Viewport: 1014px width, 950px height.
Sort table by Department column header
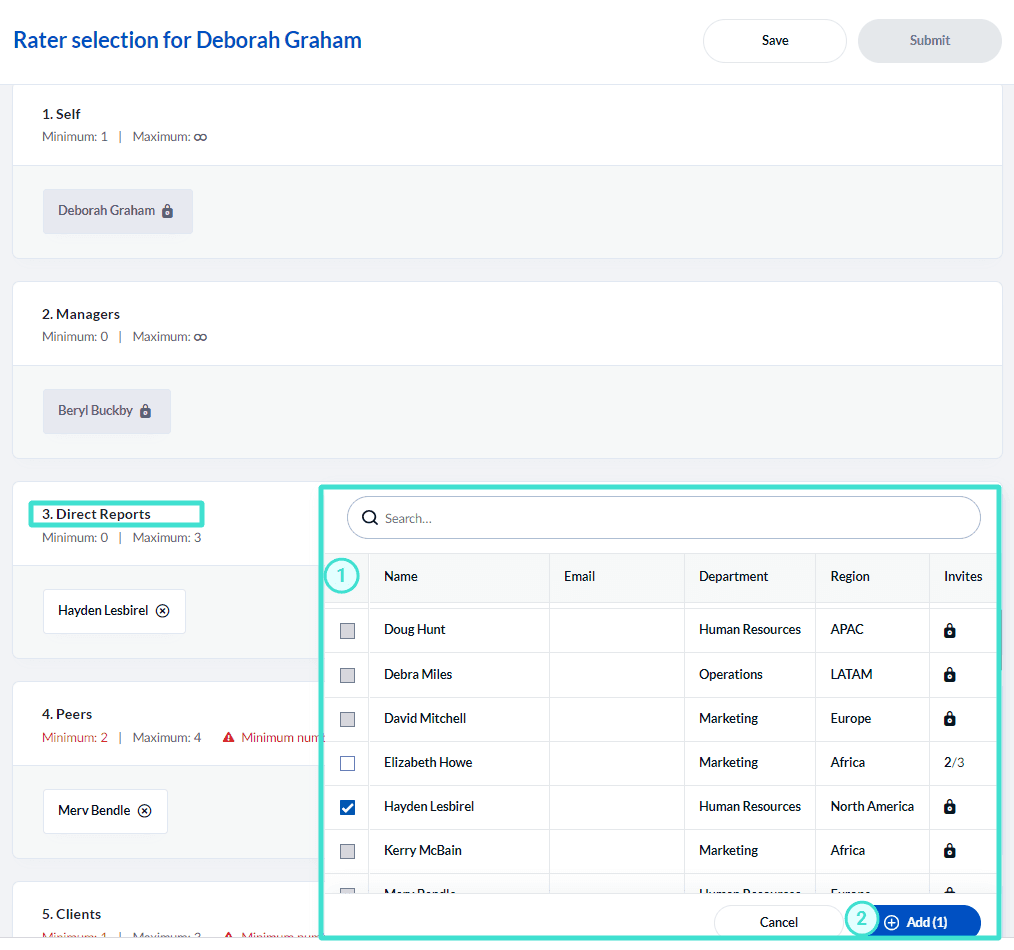[733, 576]
